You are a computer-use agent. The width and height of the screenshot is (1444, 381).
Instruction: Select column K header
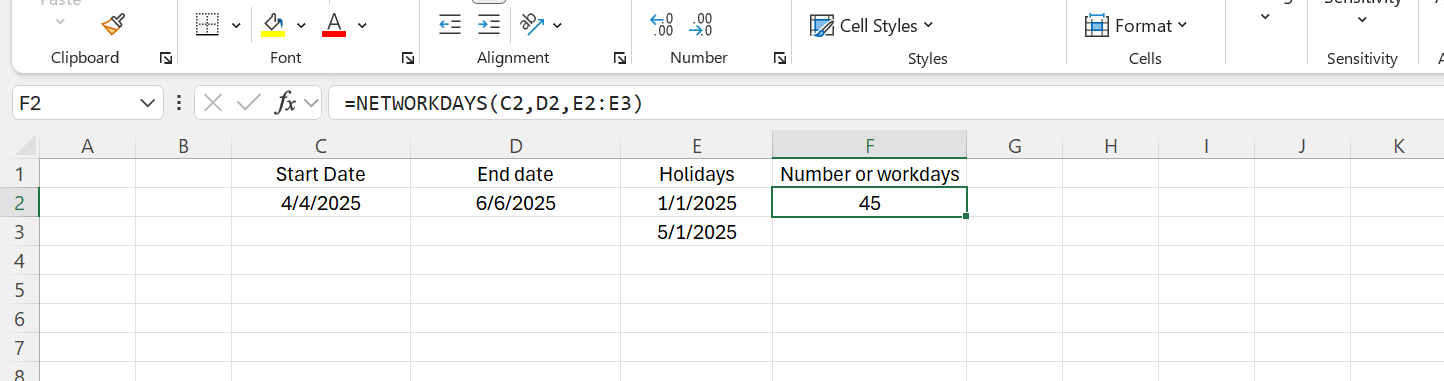[1397, 146]
